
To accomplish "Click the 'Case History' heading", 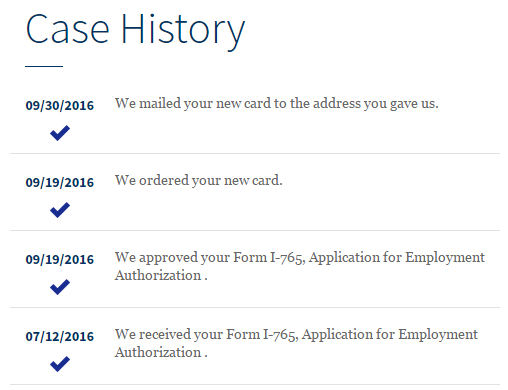I will click(135, 31).
